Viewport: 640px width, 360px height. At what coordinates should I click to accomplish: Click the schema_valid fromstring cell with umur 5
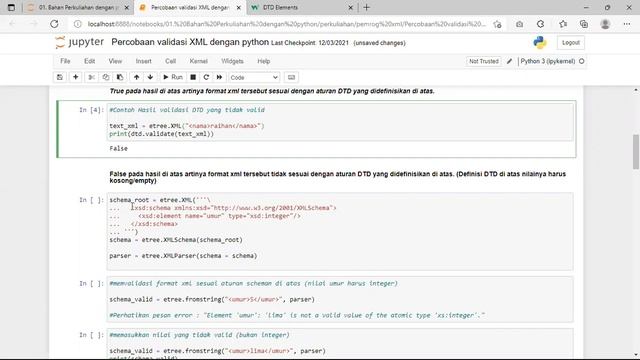(340, 299)
